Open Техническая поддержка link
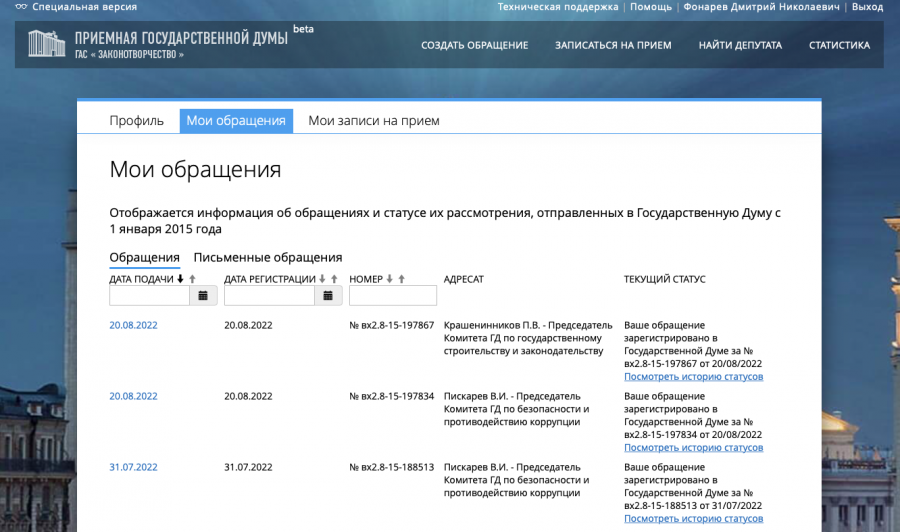This screenshot has width=900, height=532. (558, 7)
